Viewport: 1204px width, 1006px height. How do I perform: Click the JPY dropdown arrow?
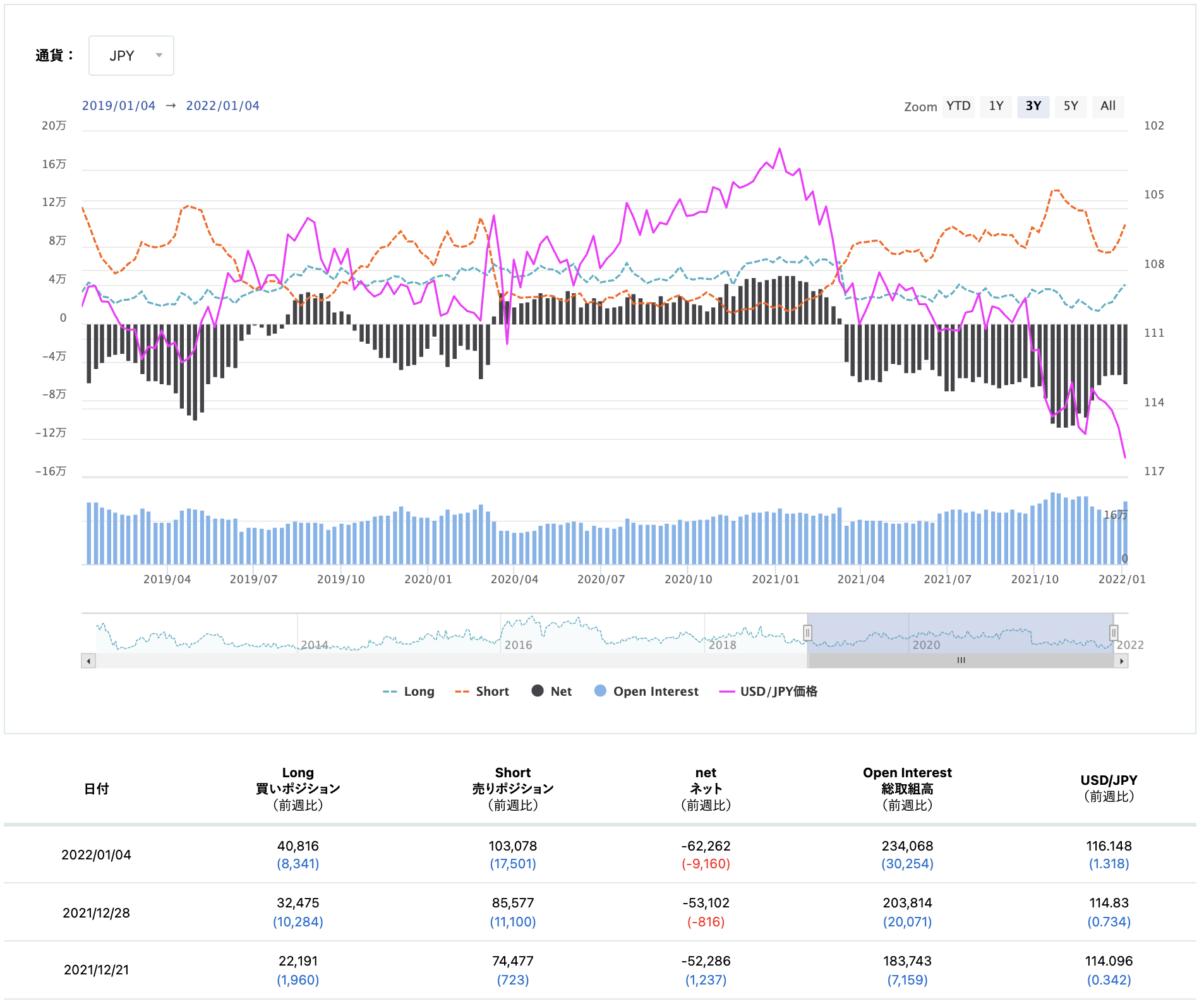coord(159,56)
